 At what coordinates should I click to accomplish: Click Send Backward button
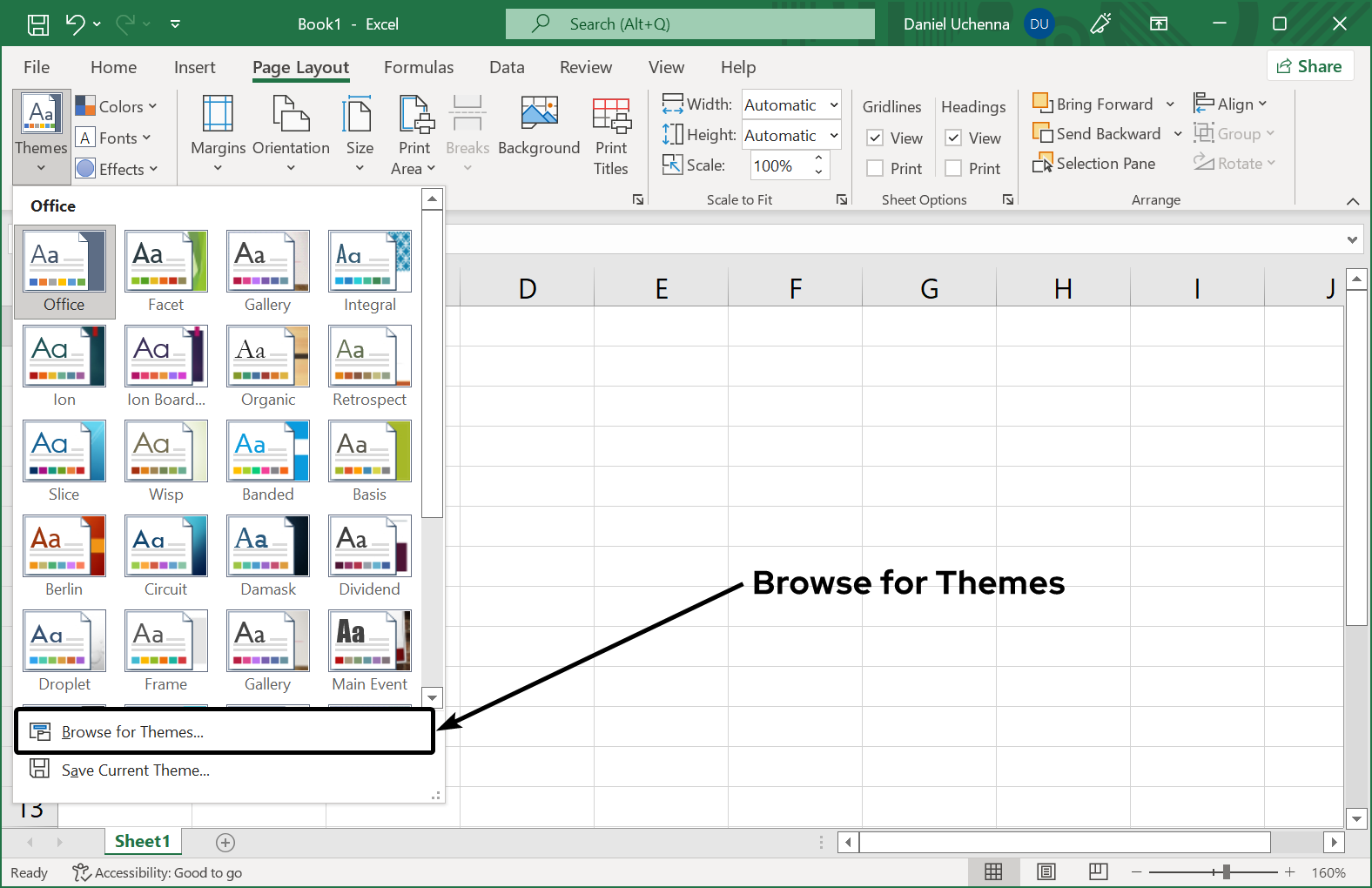click(x=1097, y=133)
